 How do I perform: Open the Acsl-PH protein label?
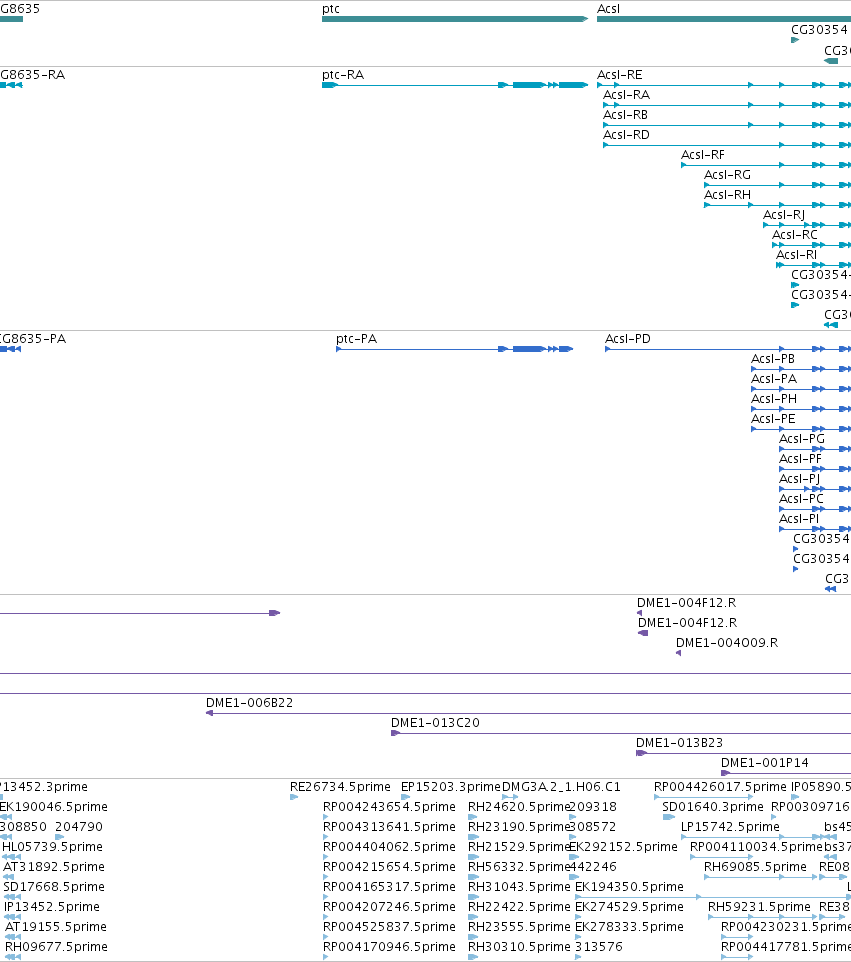pyautogui.click(x=774, y=399)
